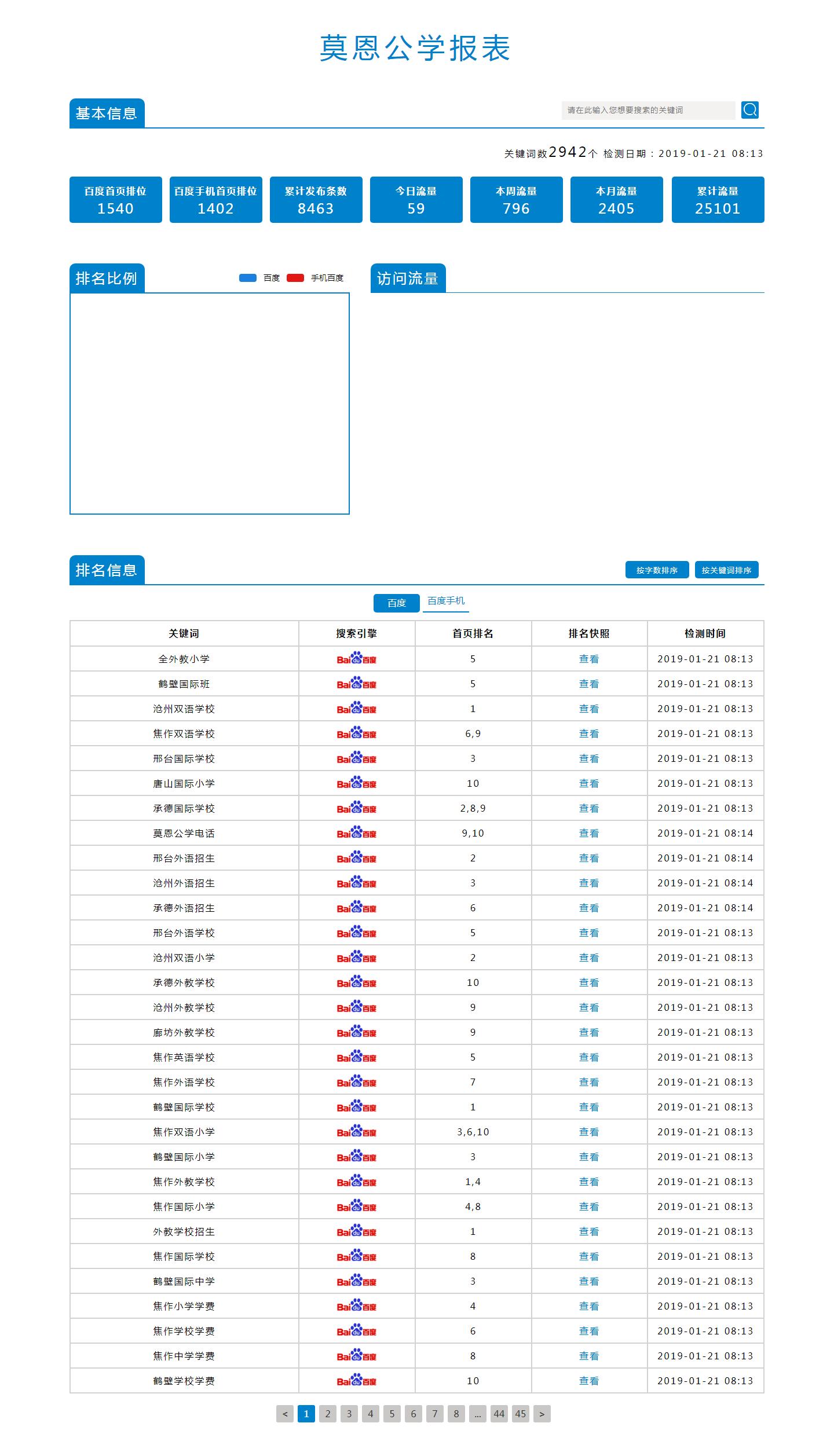Switch to the 百度手机 tab
This screenshot has width=834, height=1456.
click(x=446, y=601)
